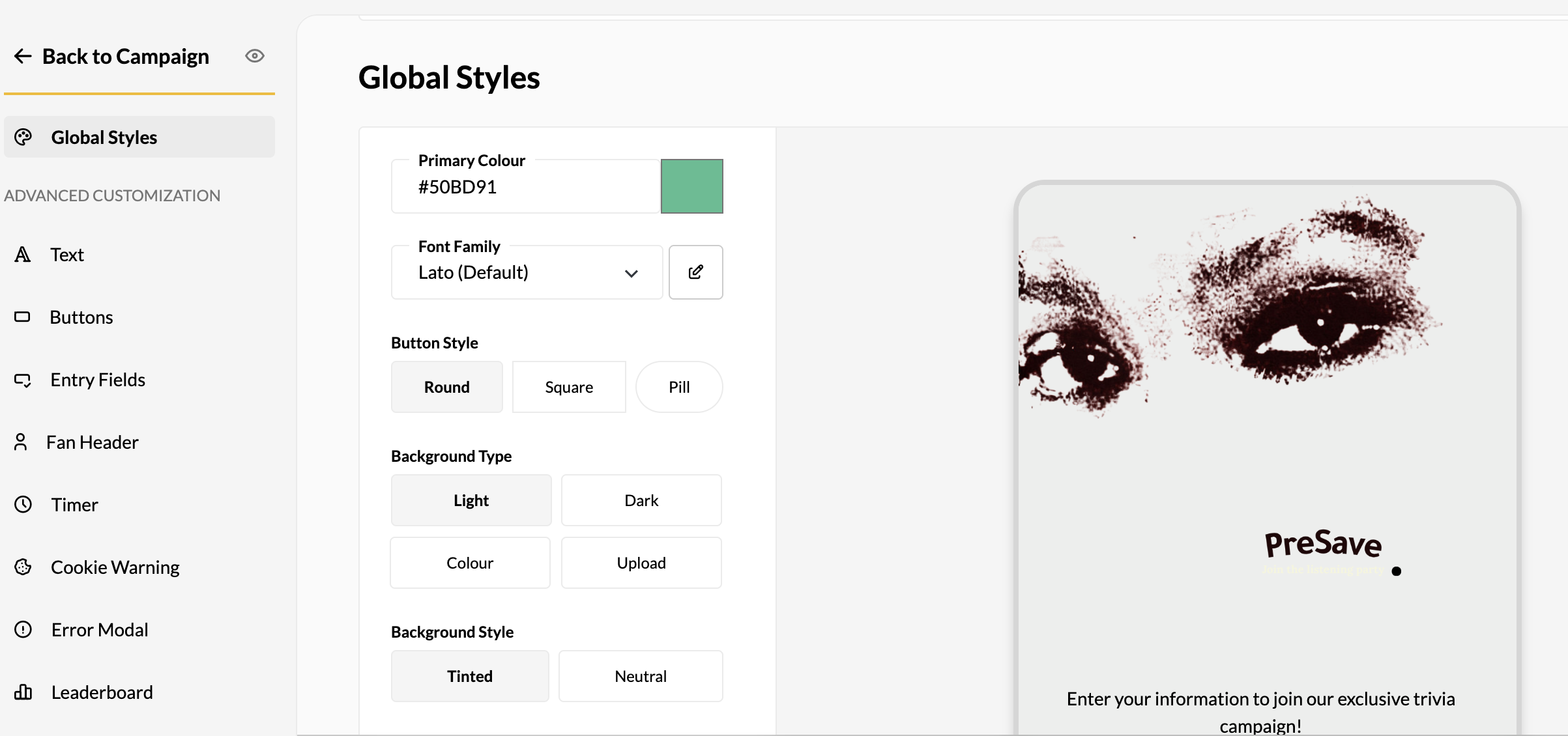The height and width of the screenshot is (736, 1568).
Task: Open the Error Modal customization section
Action: [x=100, y=630]
